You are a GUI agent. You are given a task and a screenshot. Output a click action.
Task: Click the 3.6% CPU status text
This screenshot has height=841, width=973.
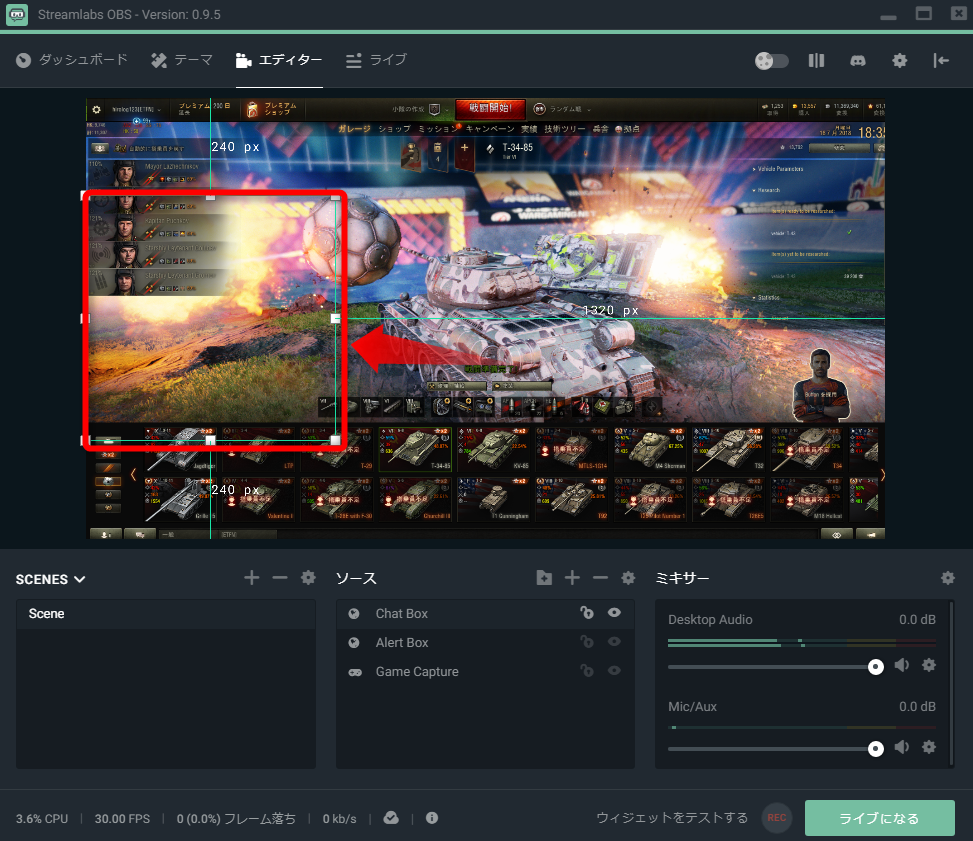click(x=42, y=819)
